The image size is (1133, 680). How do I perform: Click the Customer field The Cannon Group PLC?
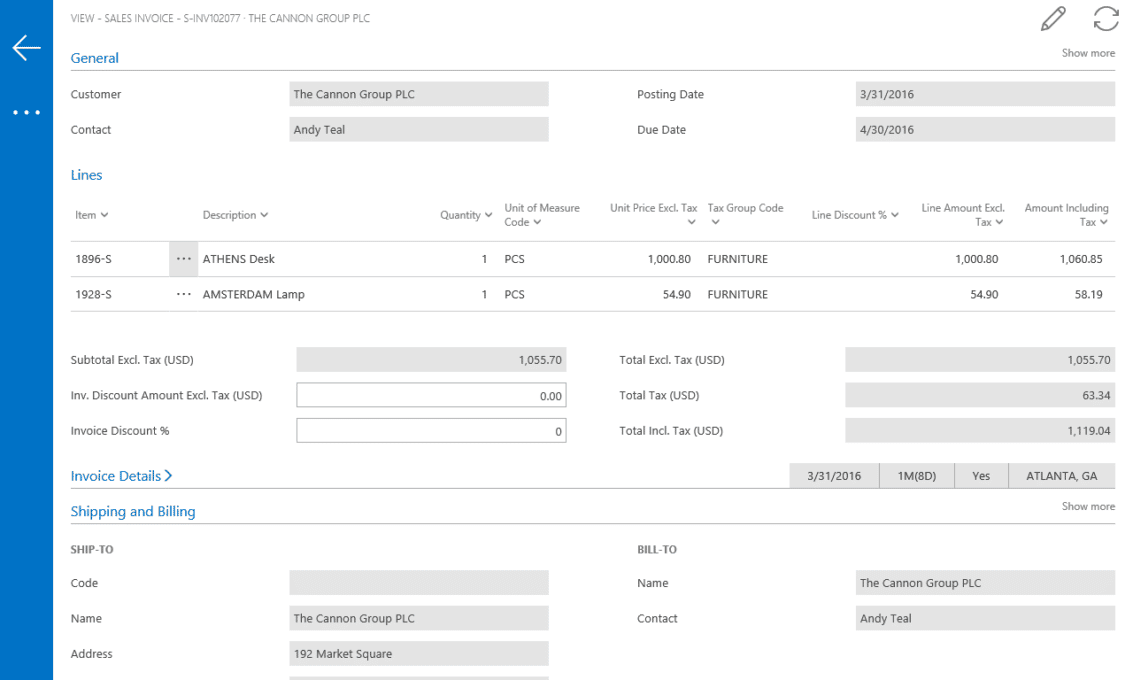(x=419, y=95)
